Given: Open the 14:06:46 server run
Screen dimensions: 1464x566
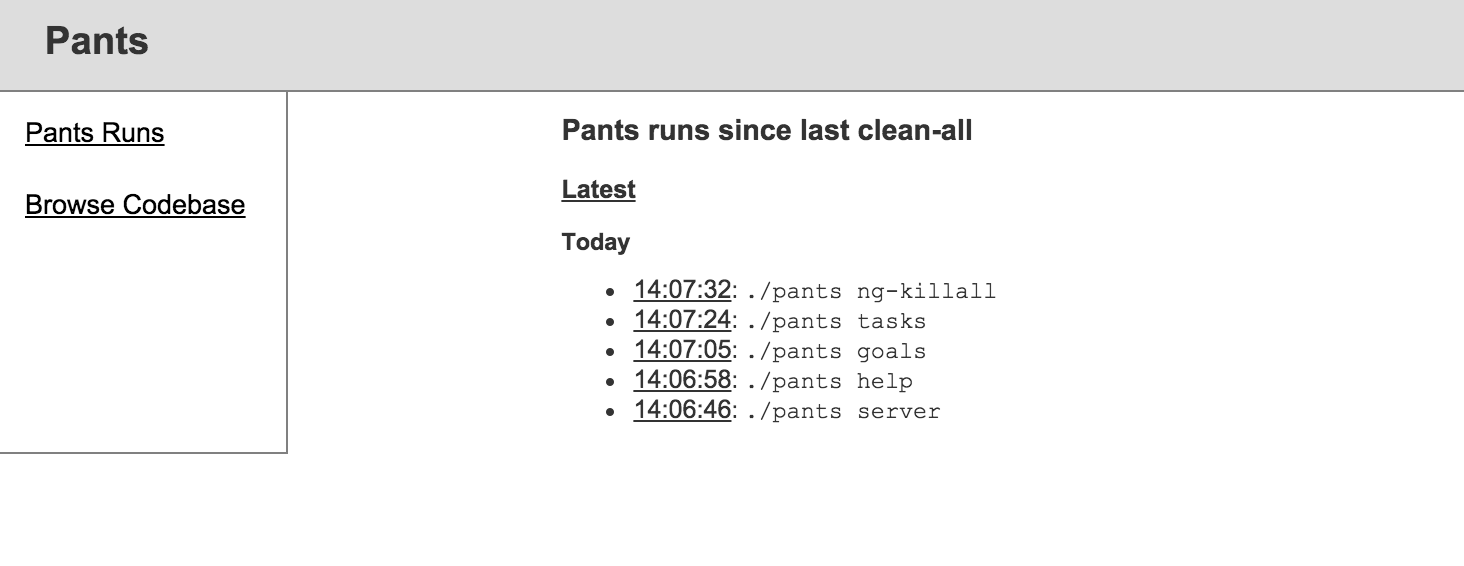Looking at the screenshot, I should pos(682,410).
